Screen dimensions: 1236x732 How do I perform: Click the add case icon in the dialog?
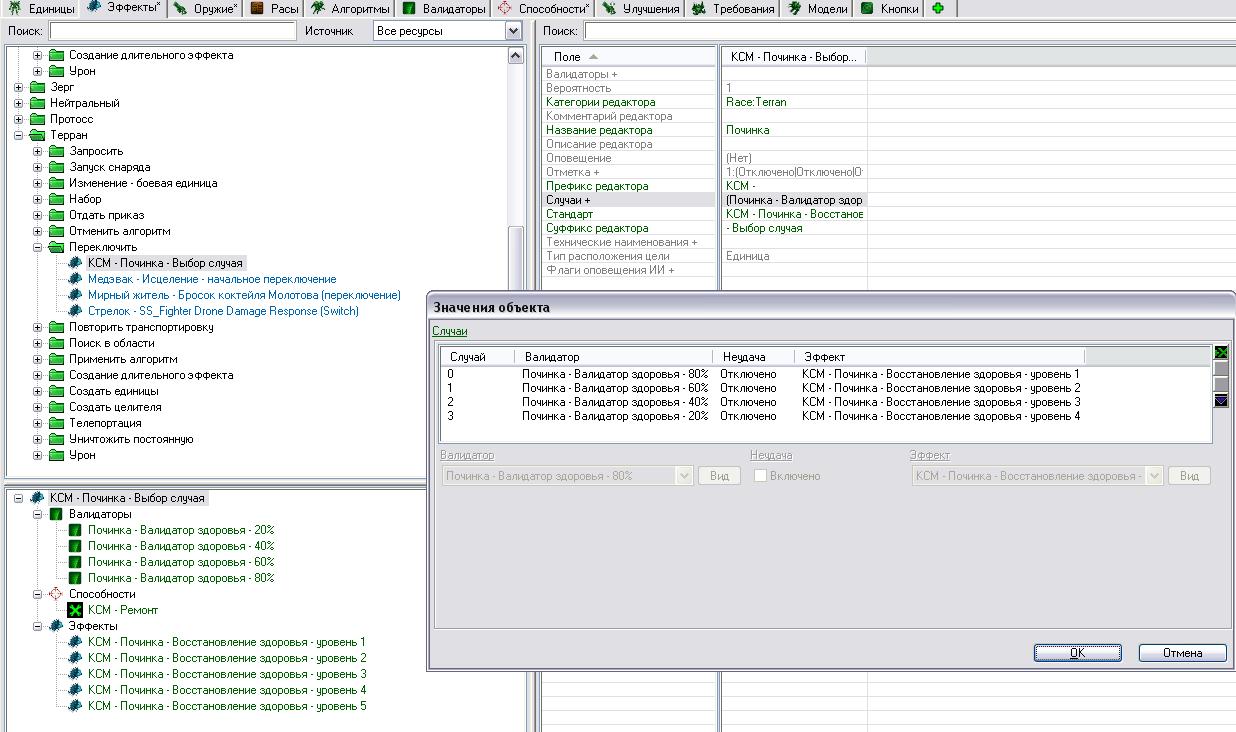[x=1221, y=353]
